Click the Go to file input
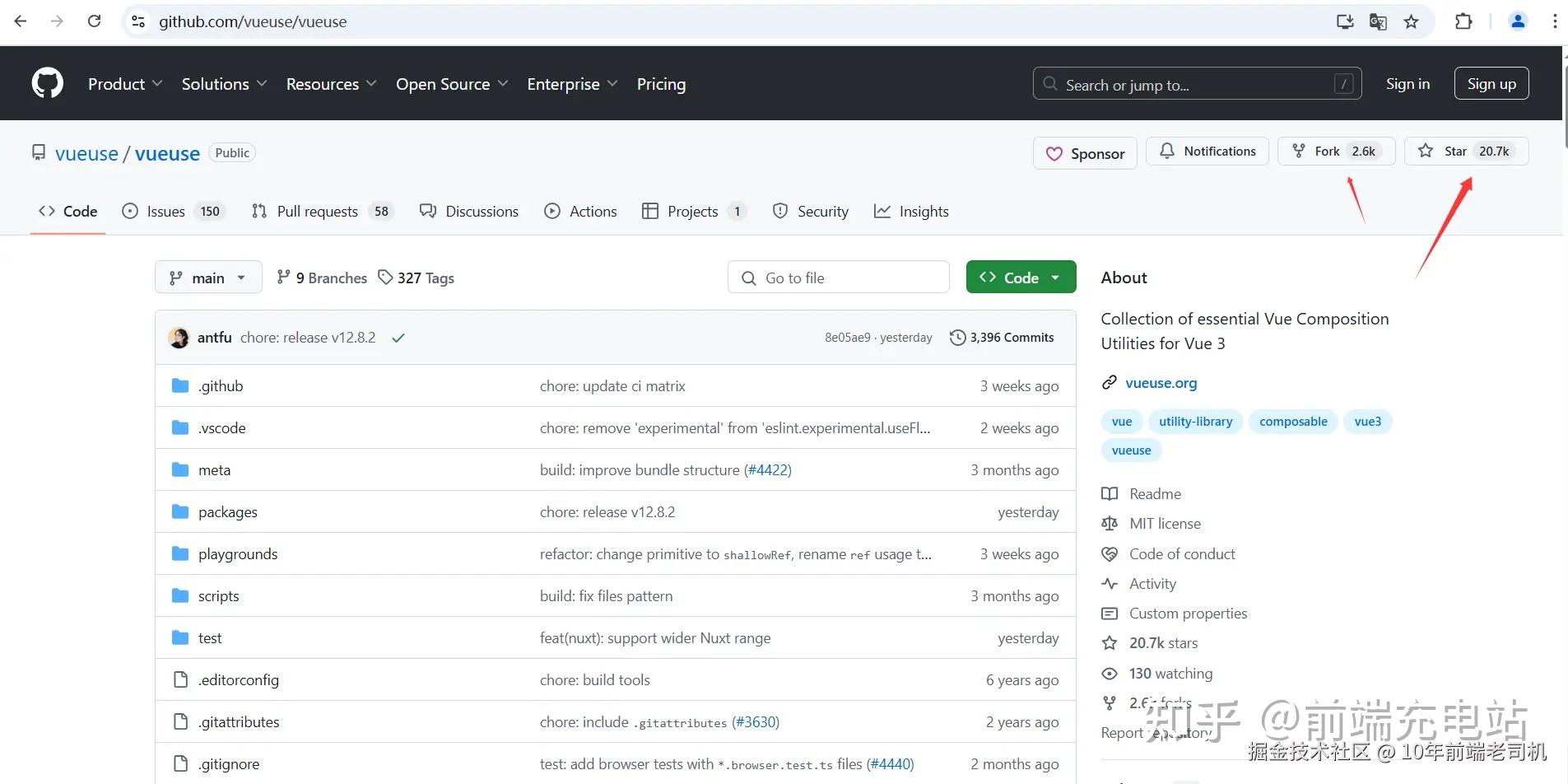This screenshot has height=784, width=1568. coord(839,278)
